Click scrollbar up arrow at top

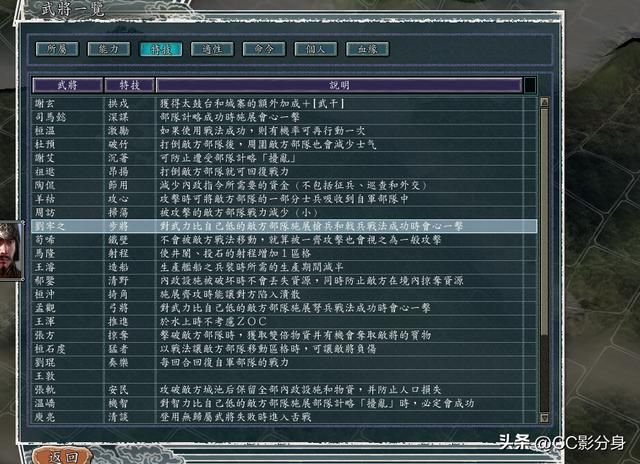[x=545, y=102]
